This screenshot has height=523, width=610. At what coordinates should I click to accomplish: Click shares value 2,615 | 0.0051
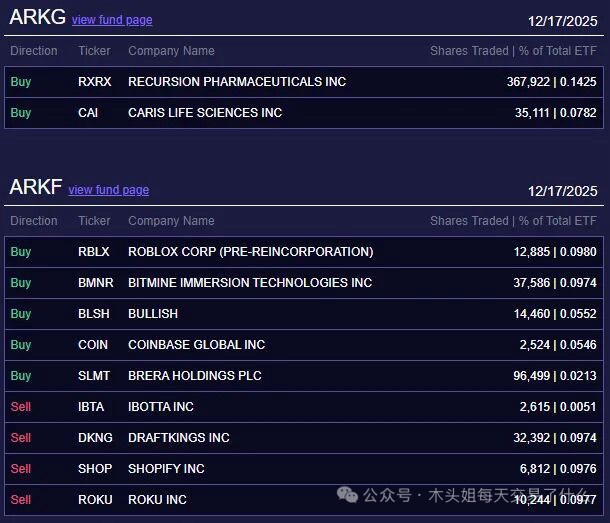click(x=558, y=407)
